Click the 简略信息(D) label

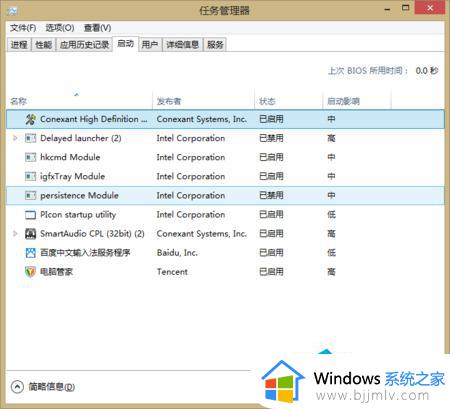point(52,387)
